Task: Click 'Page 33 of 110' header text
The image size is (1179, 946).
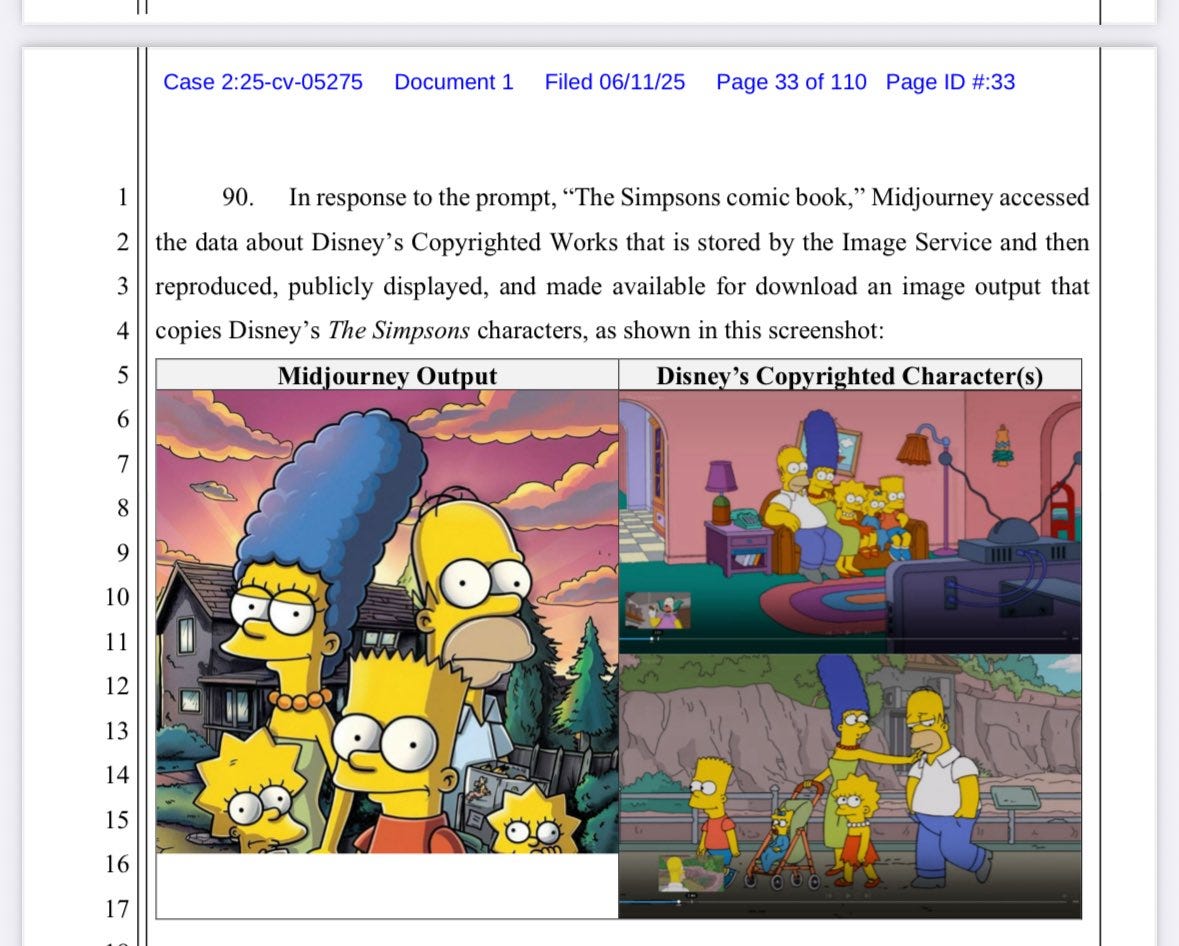Action: click(791, 82)
